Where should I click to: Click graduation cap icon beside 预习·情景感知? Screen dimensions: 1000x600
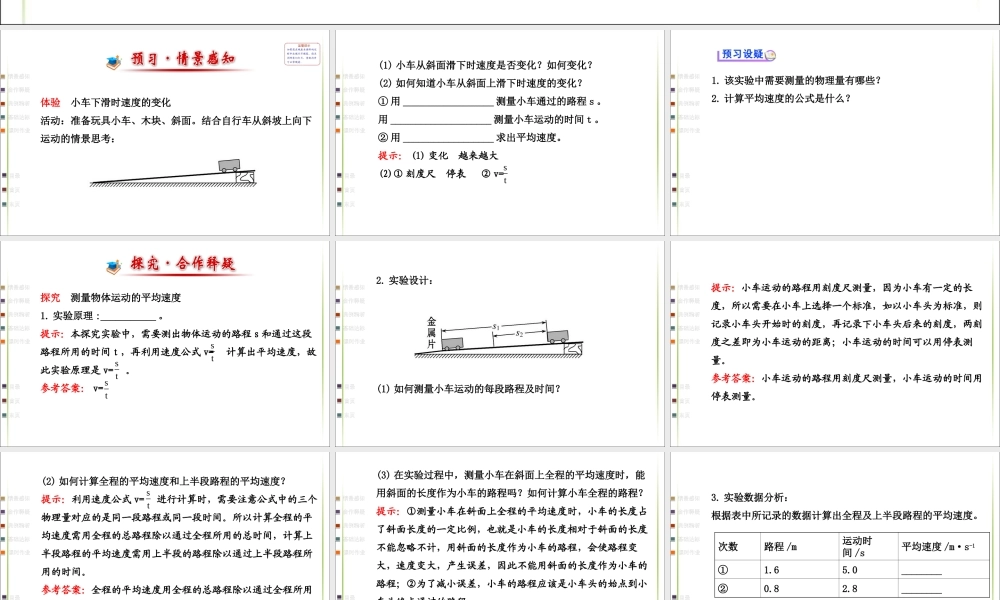pos(114,59)
